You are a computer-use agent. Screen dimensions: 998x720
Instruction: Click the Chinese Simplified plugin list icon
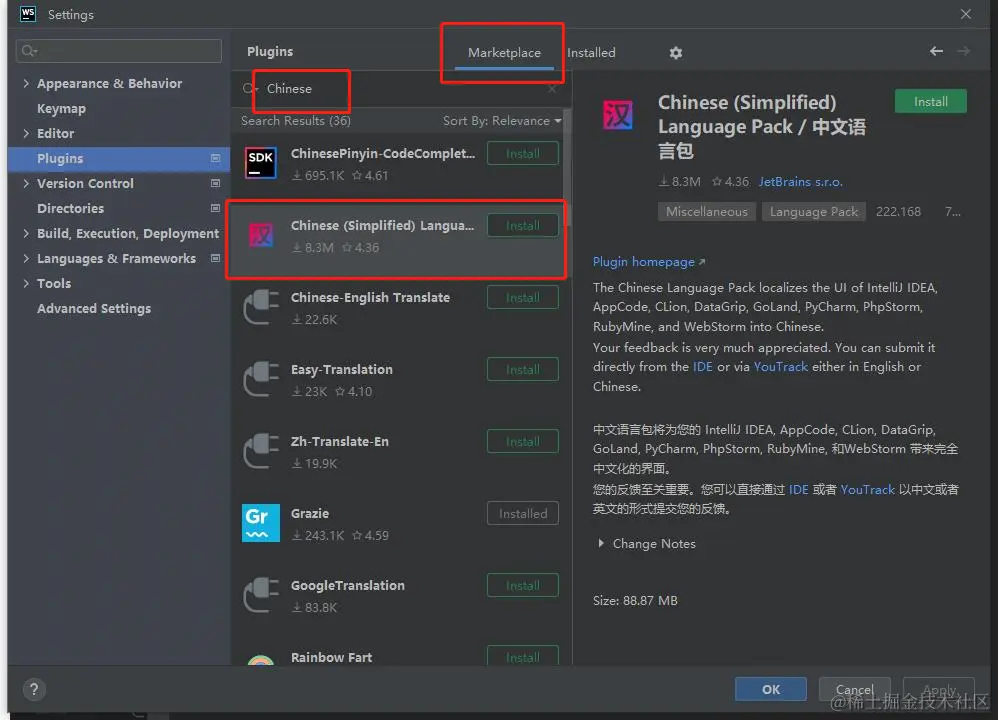pos(260,236)
